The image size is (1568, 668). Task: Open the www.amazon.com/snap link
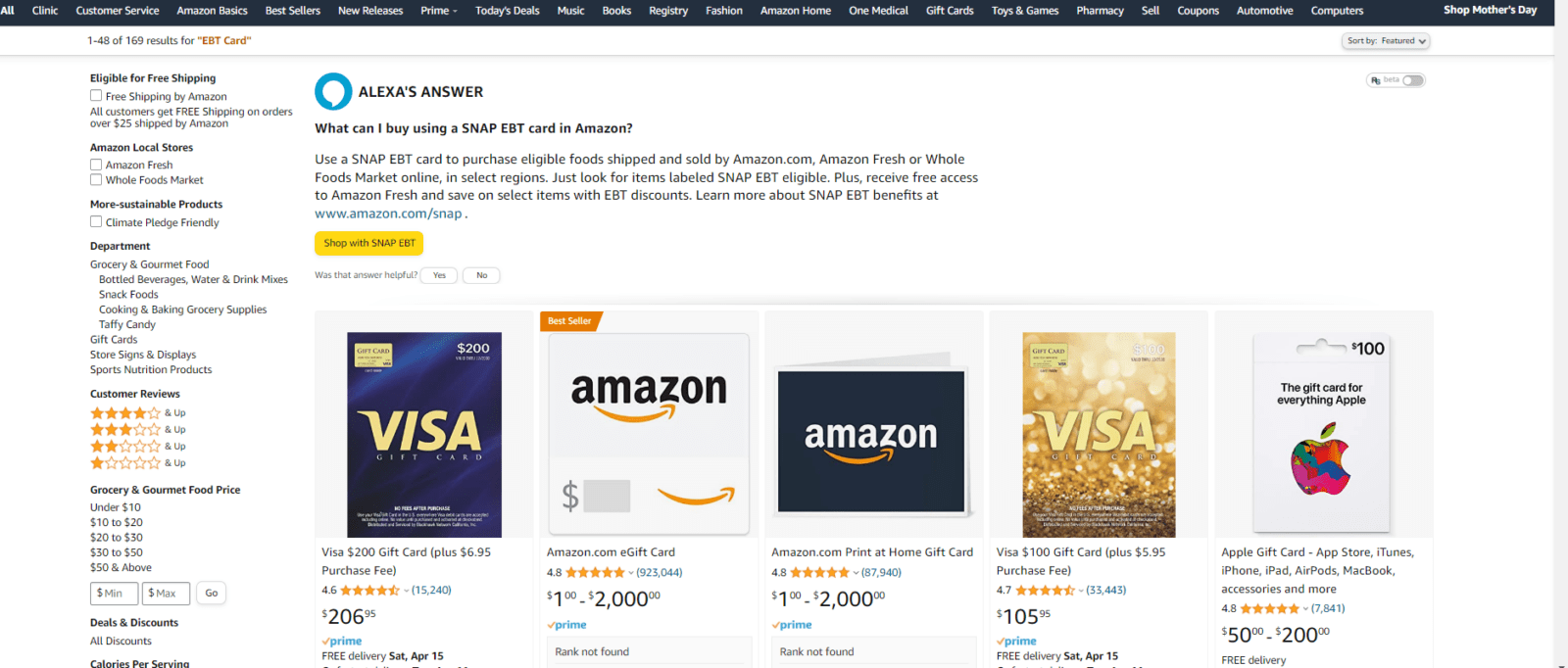click(388, 214)
